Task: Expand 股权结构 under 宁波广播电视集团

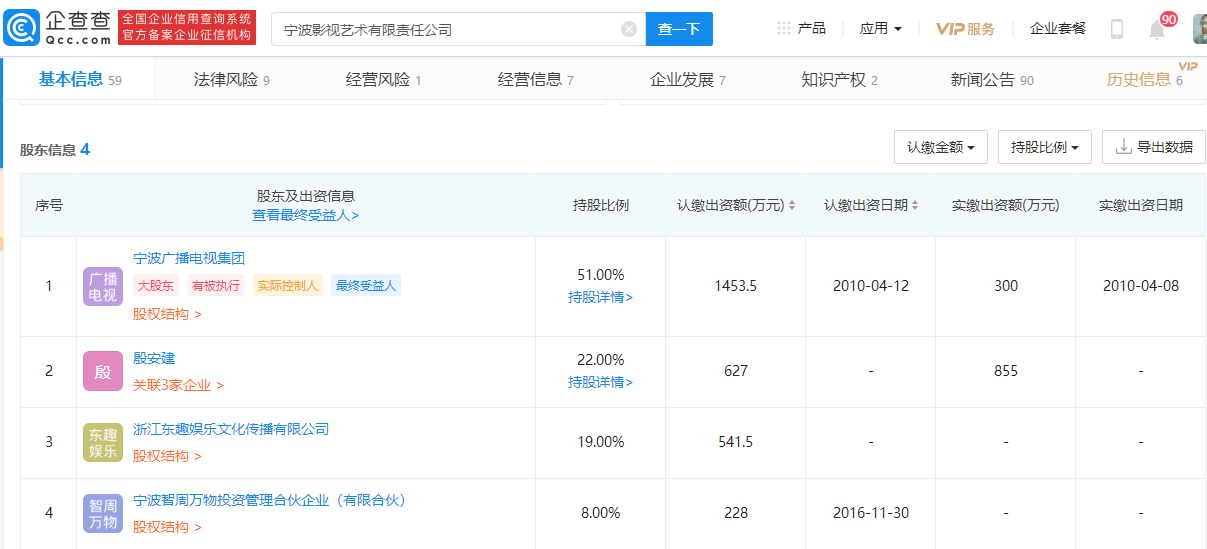Action: (167, 314)
